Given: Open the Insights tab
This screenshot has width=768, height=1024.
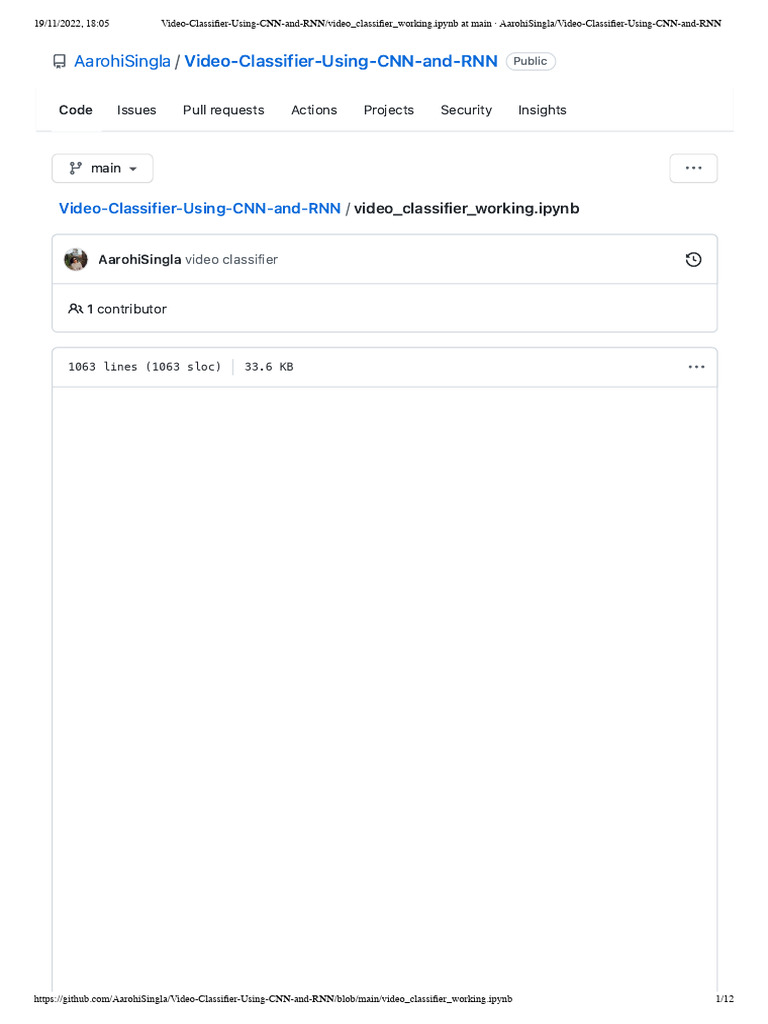Looking at the screenshot, I should [542, 110].
